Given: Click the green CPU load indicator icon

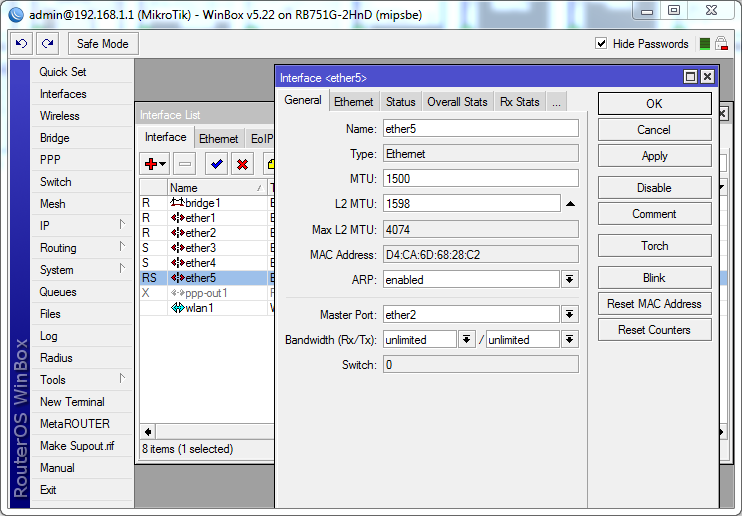Looking at the screenshot, I should [705, 44].
